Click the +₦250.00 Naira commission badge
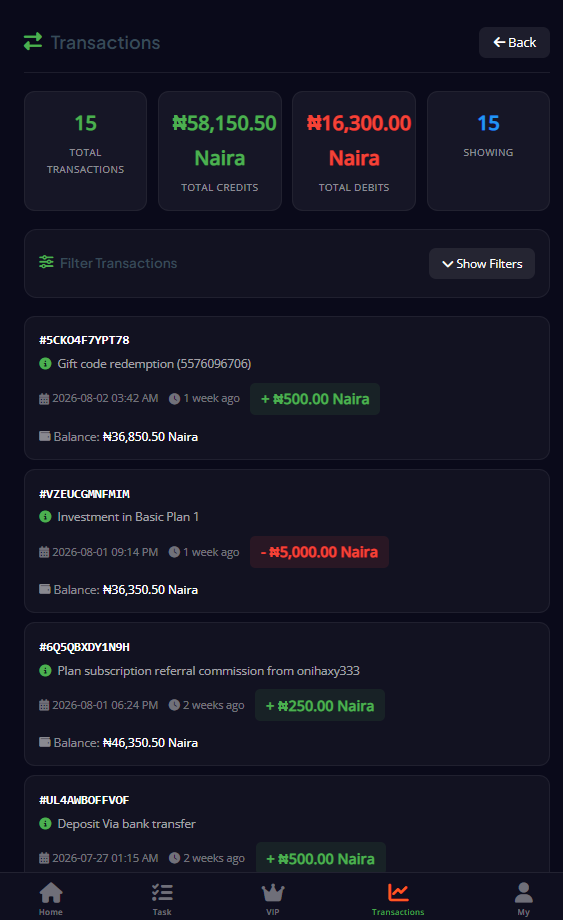Image resolution: width=563 pixels, height=920 pixels. tap(320, 705)
